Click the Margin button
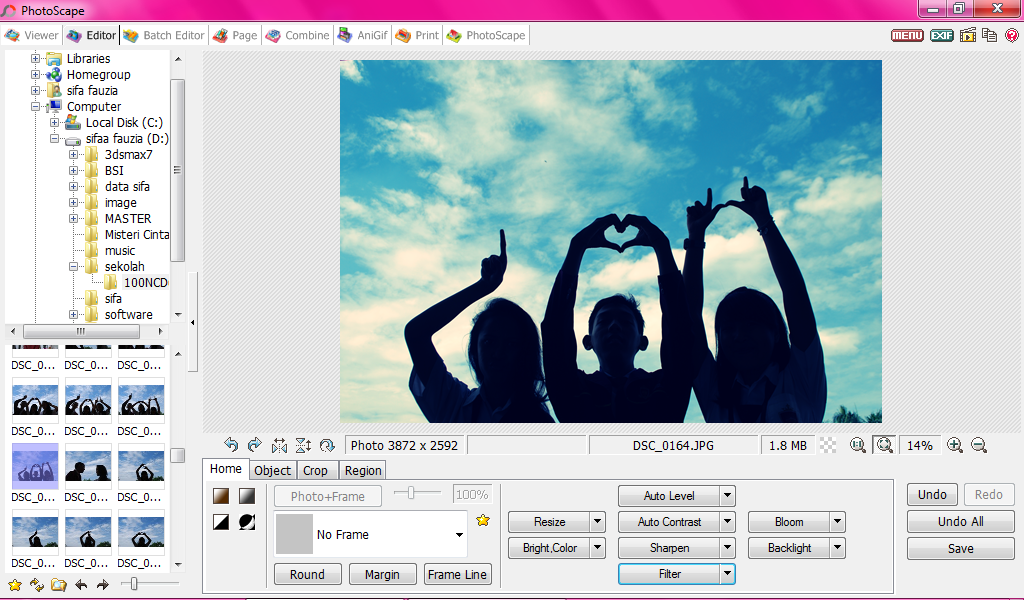Viewport: 1024px width, 601px height. tap(382, 574)
